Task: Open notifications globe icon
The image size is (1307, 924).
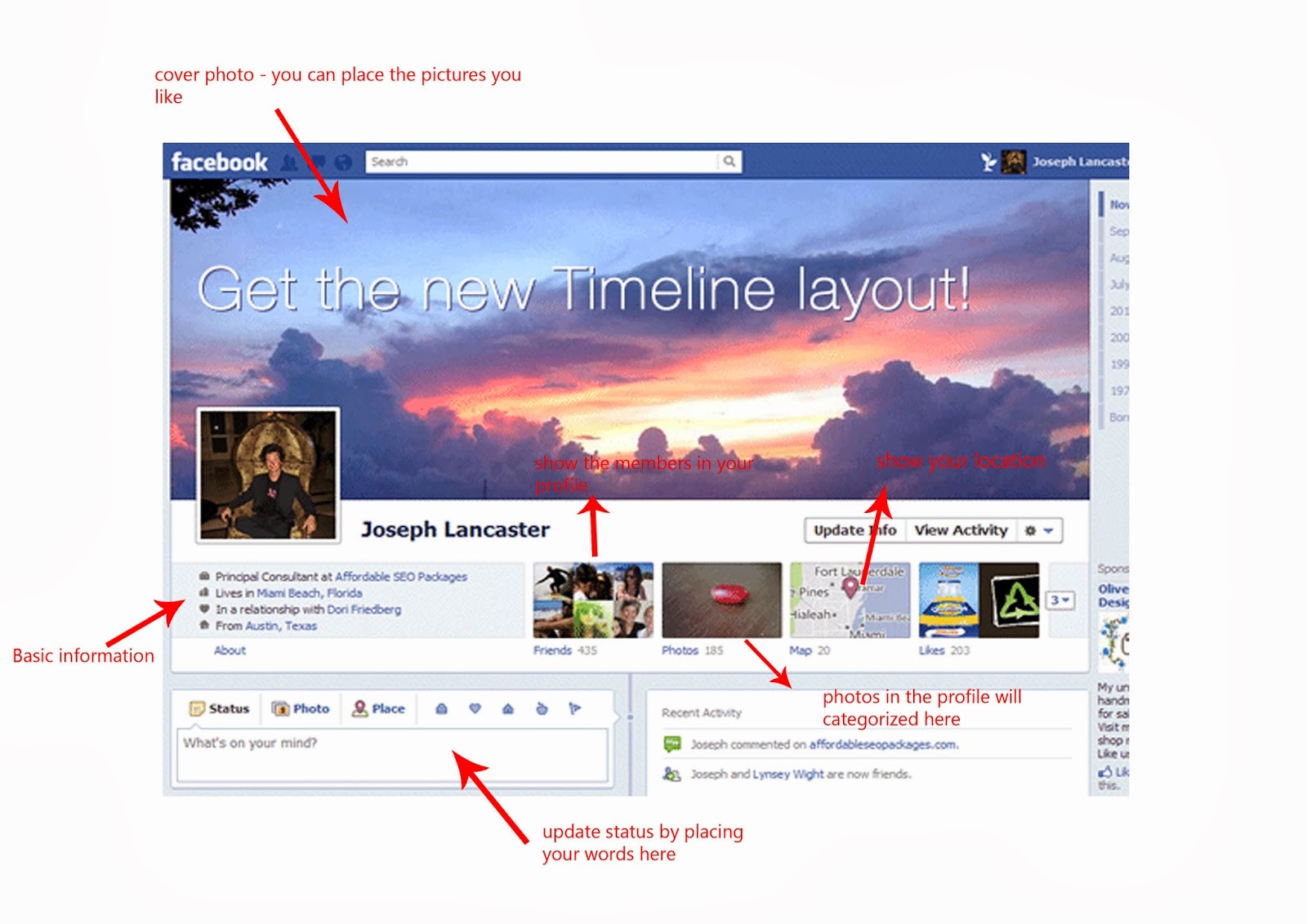Action: click(x=344, y=163)
